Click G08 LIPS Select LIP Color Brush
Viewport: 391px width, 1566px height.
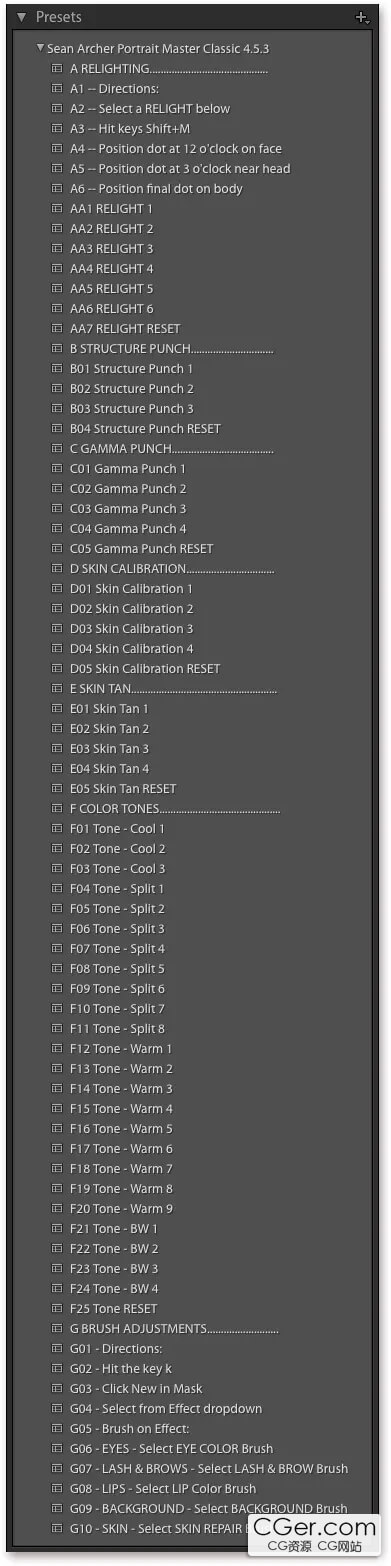[x=163, y=1488]
